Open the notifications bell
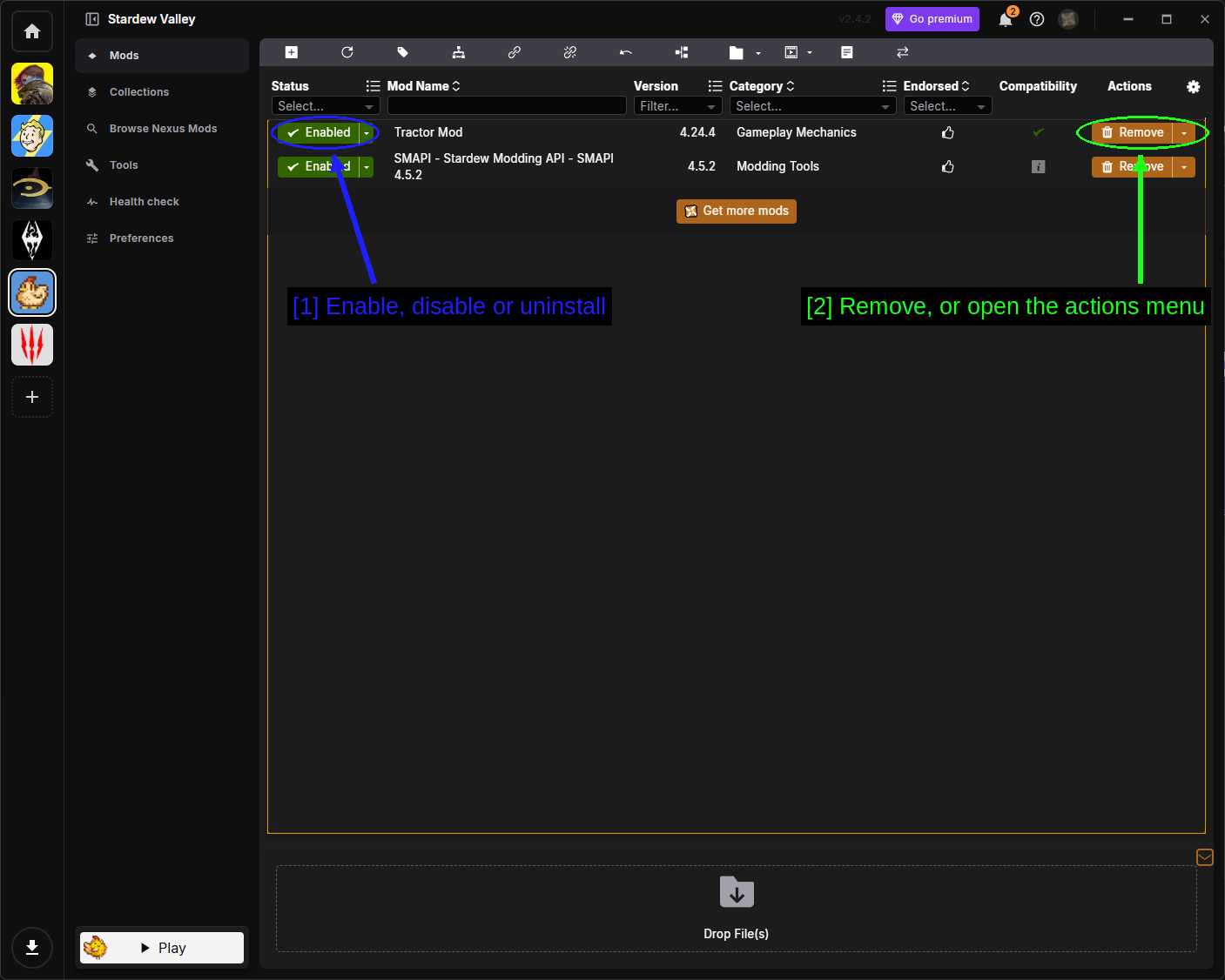 [1006, 19]
